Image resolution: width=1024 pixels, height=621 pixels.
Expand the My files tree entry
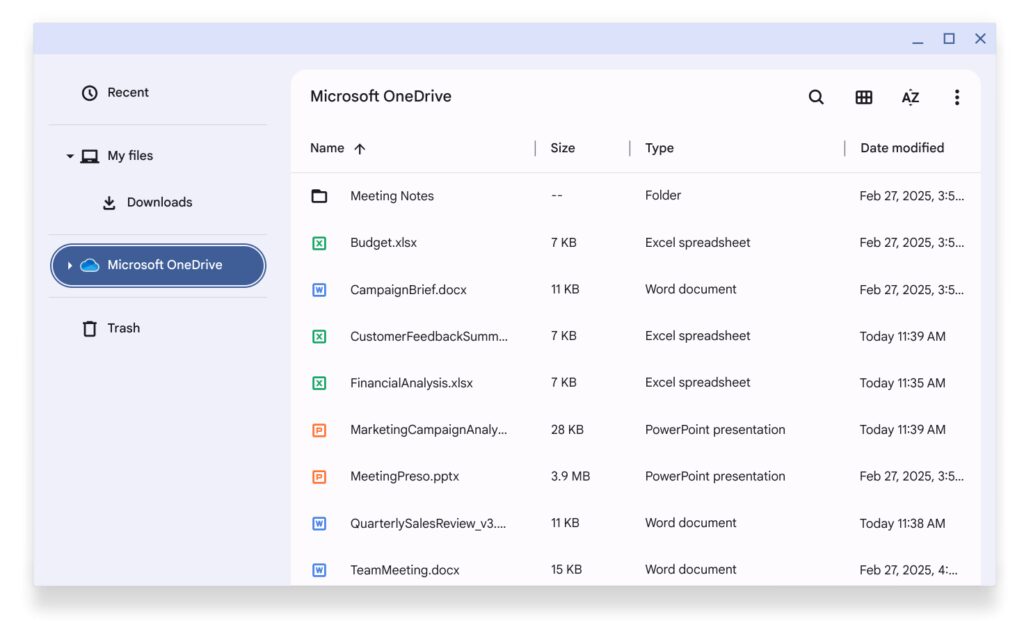(70, 156)
